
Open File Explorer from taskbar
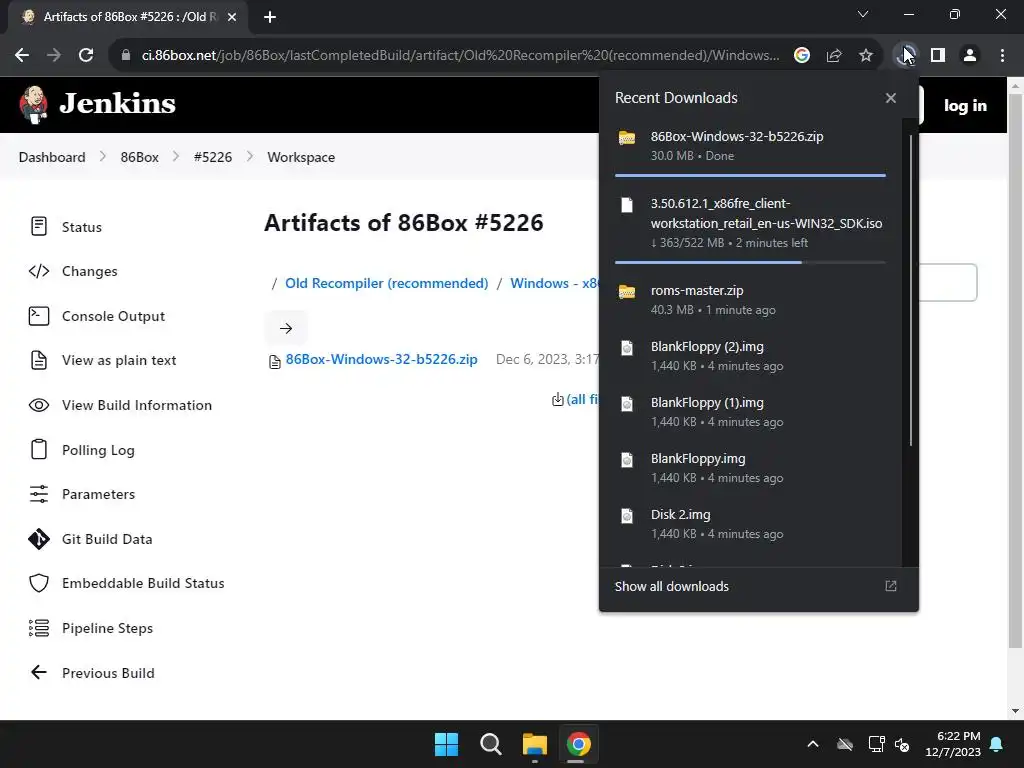click(534, 744)
